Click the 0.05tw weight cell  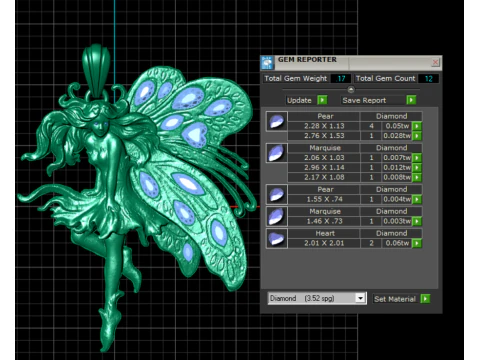point(397,126)
